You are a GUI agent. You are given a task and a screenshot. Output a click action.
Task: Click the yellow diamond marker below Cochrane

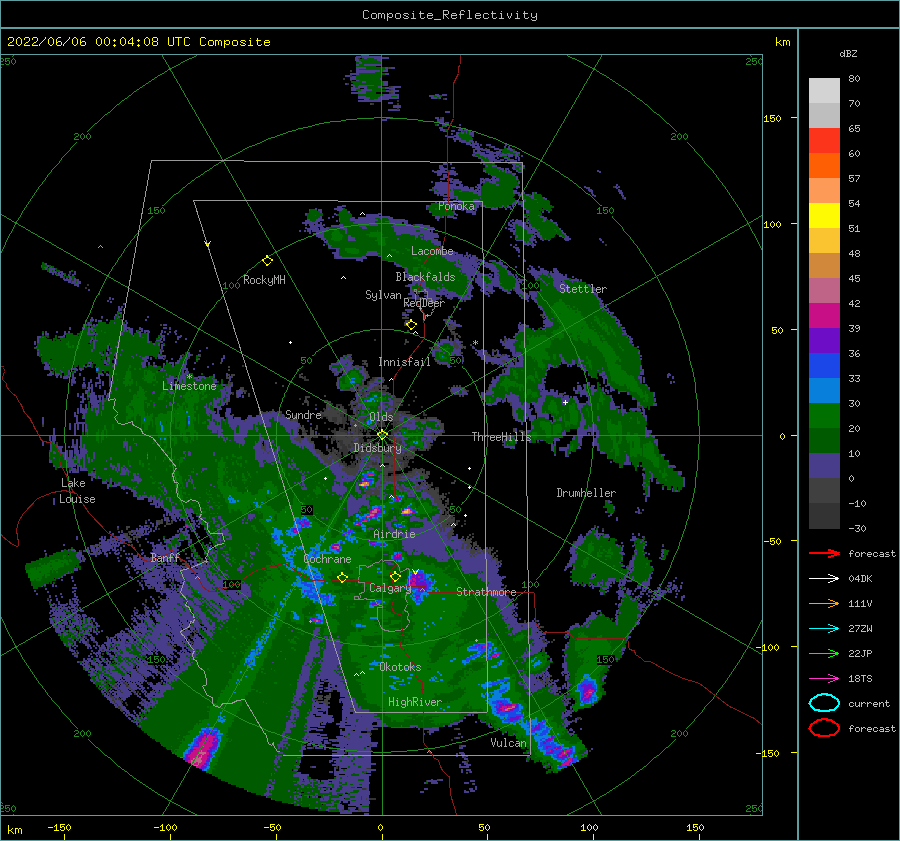pos(342,577)
